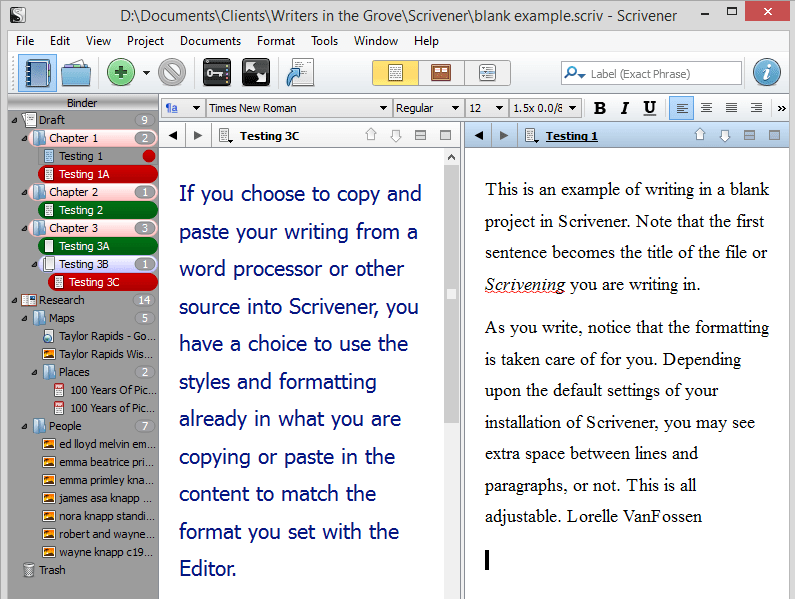Image resolution: width=795 pixels, height=599 pixels.
Task: Click the green Add document button
Action: point(121,73)
